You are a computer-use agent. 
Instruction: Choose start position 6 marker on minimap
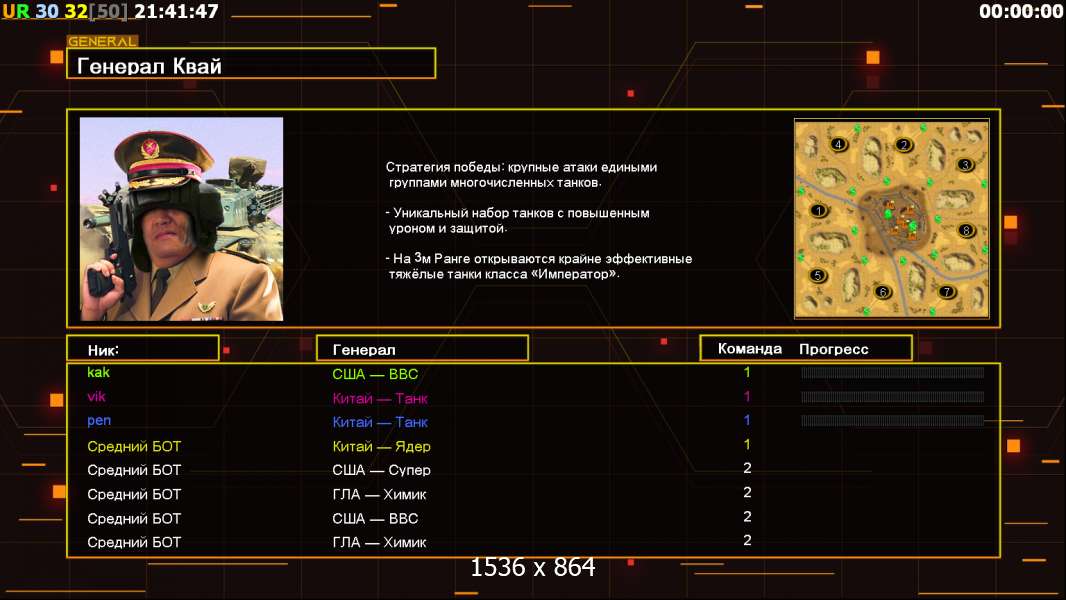click(x=882, y=292)
